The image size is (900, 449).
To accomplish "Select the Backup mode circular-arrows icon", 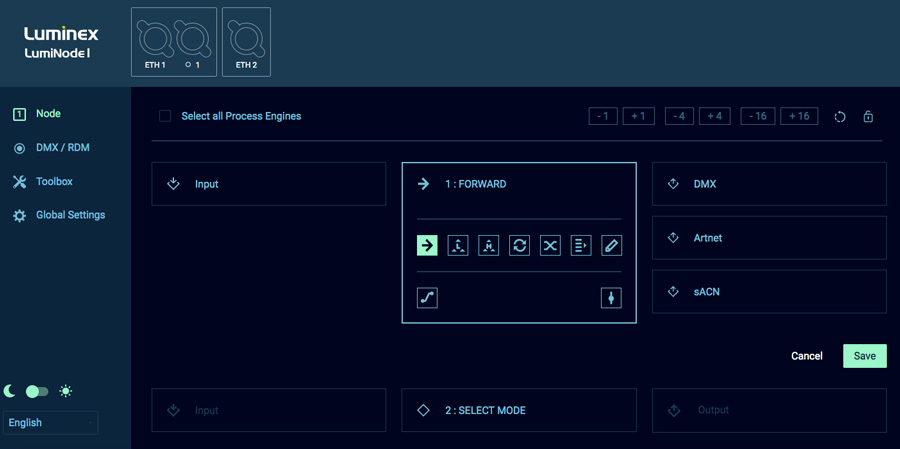I will point(519,245).
